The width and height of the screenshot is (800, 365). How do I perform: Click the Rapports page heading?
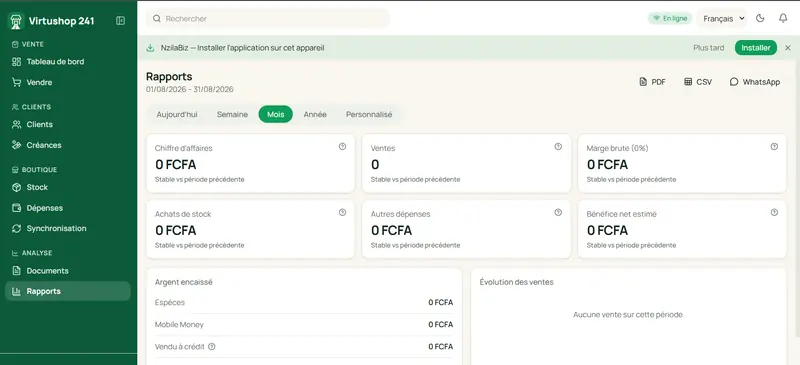point(169,77)
